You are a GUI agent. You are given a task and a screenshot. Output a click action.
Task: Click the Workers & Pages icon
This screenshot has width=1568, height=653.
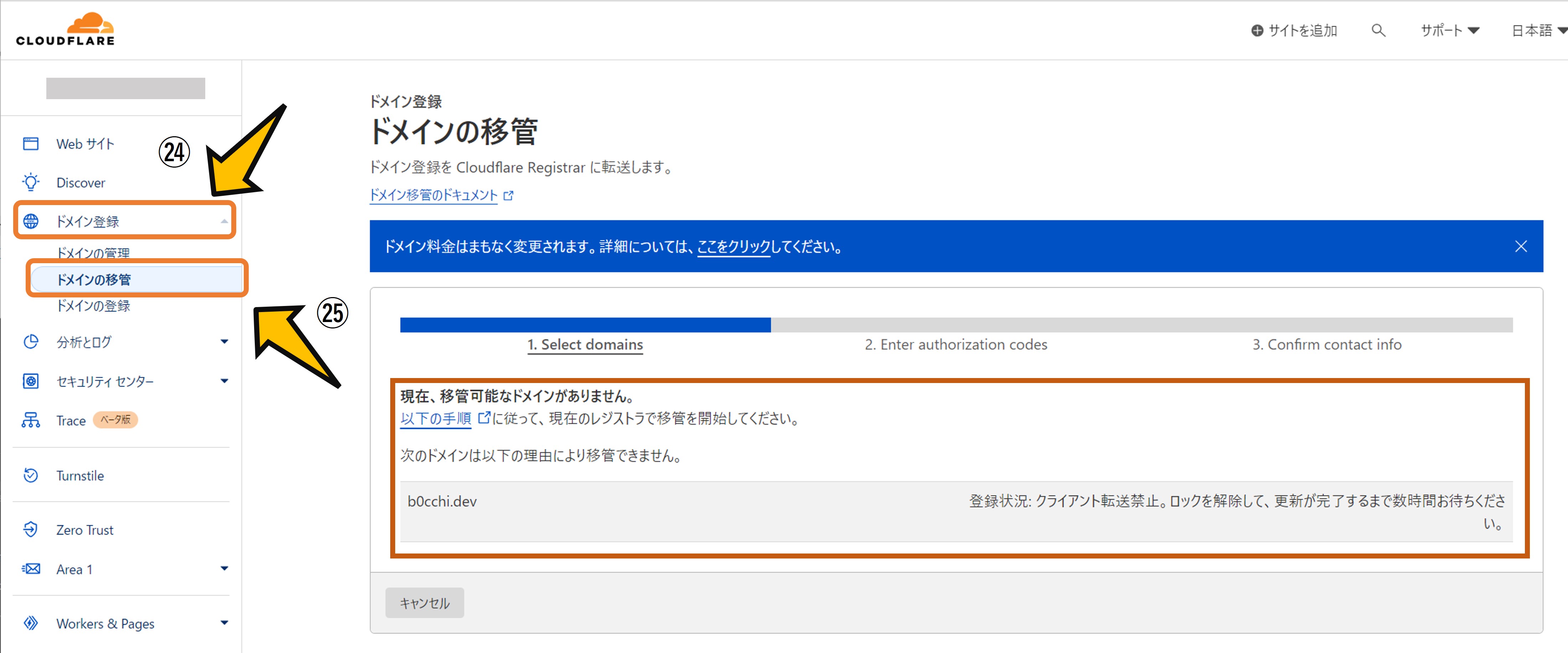click(x=30, y=623)
